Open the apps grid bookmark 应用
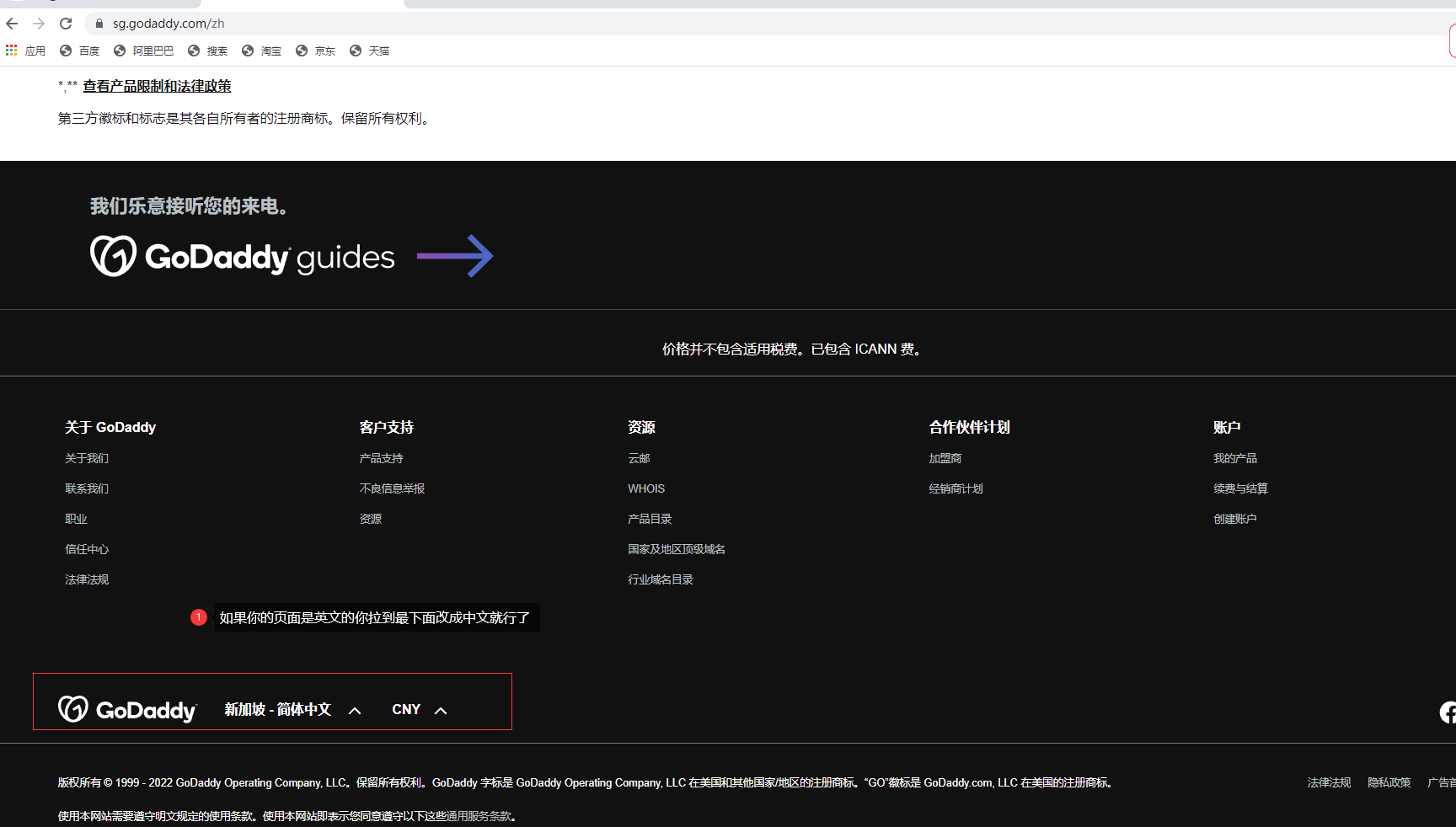This screenshot has width=1456, height=827. (x=25, y=51)
